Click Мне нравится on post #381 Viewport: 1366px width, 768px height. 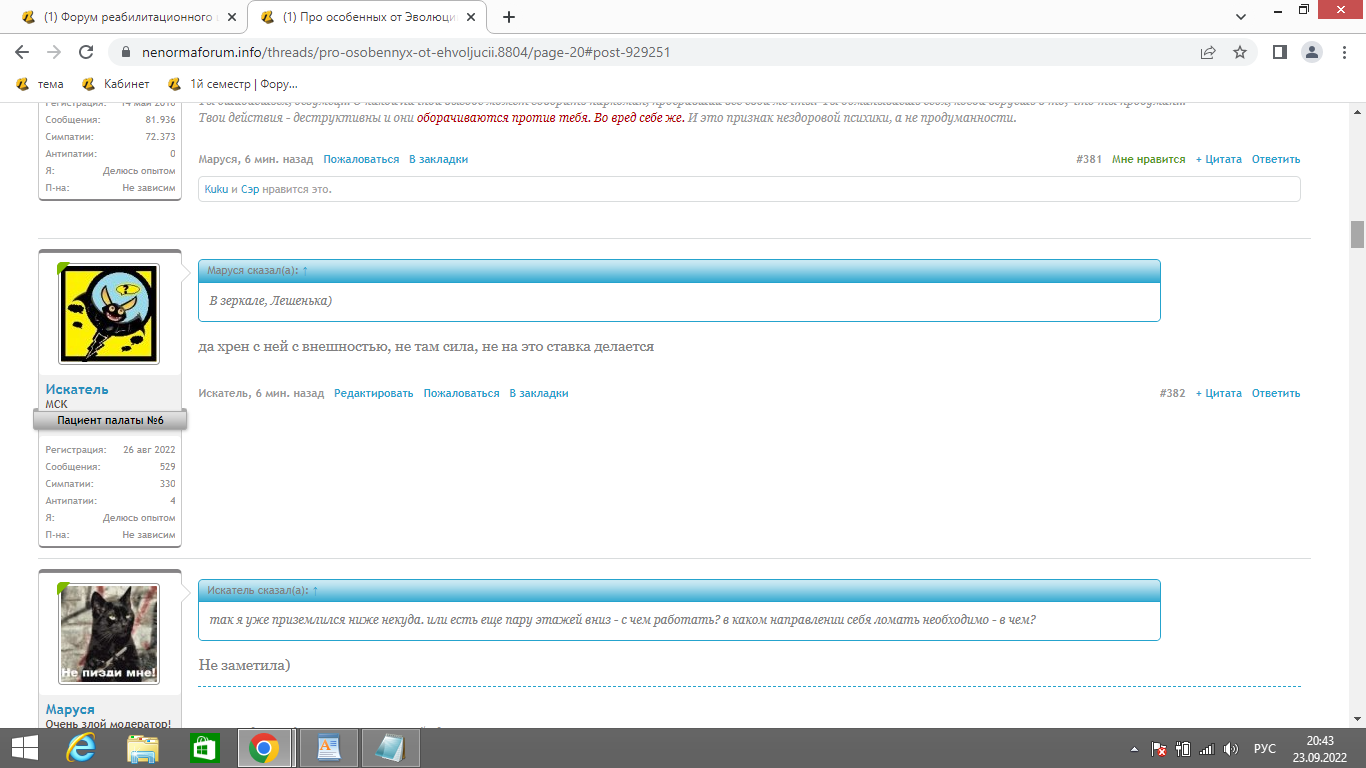(1148, 159)
